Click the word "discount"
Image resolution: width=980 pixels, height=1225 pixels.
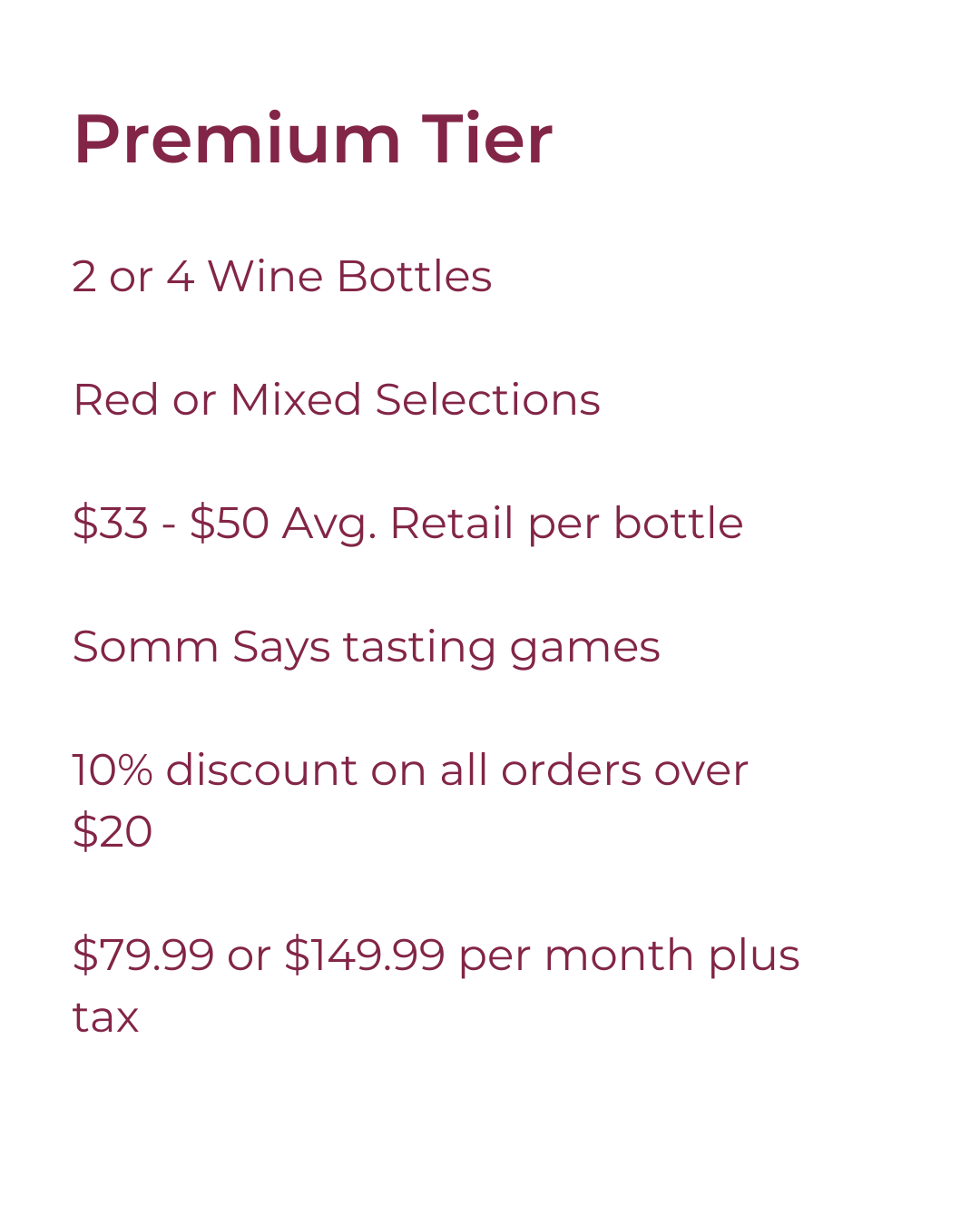pos(262,769)
